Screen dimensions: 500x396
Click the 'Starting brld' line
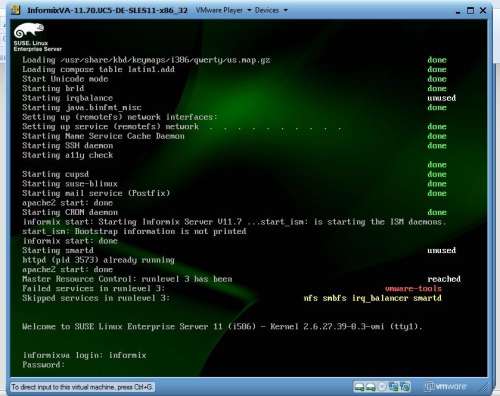pyautogui.click(x=53, y=88)
